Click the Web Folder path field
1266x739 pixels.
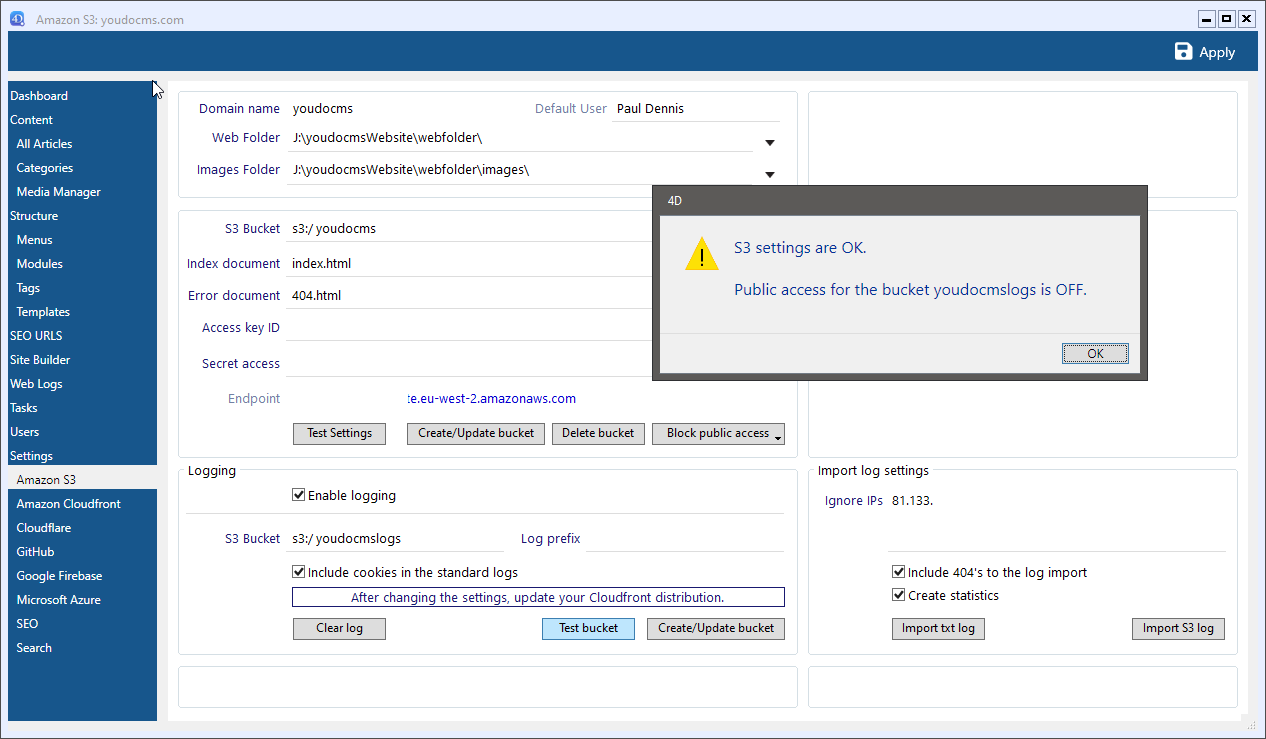click(x=520, y=138)
